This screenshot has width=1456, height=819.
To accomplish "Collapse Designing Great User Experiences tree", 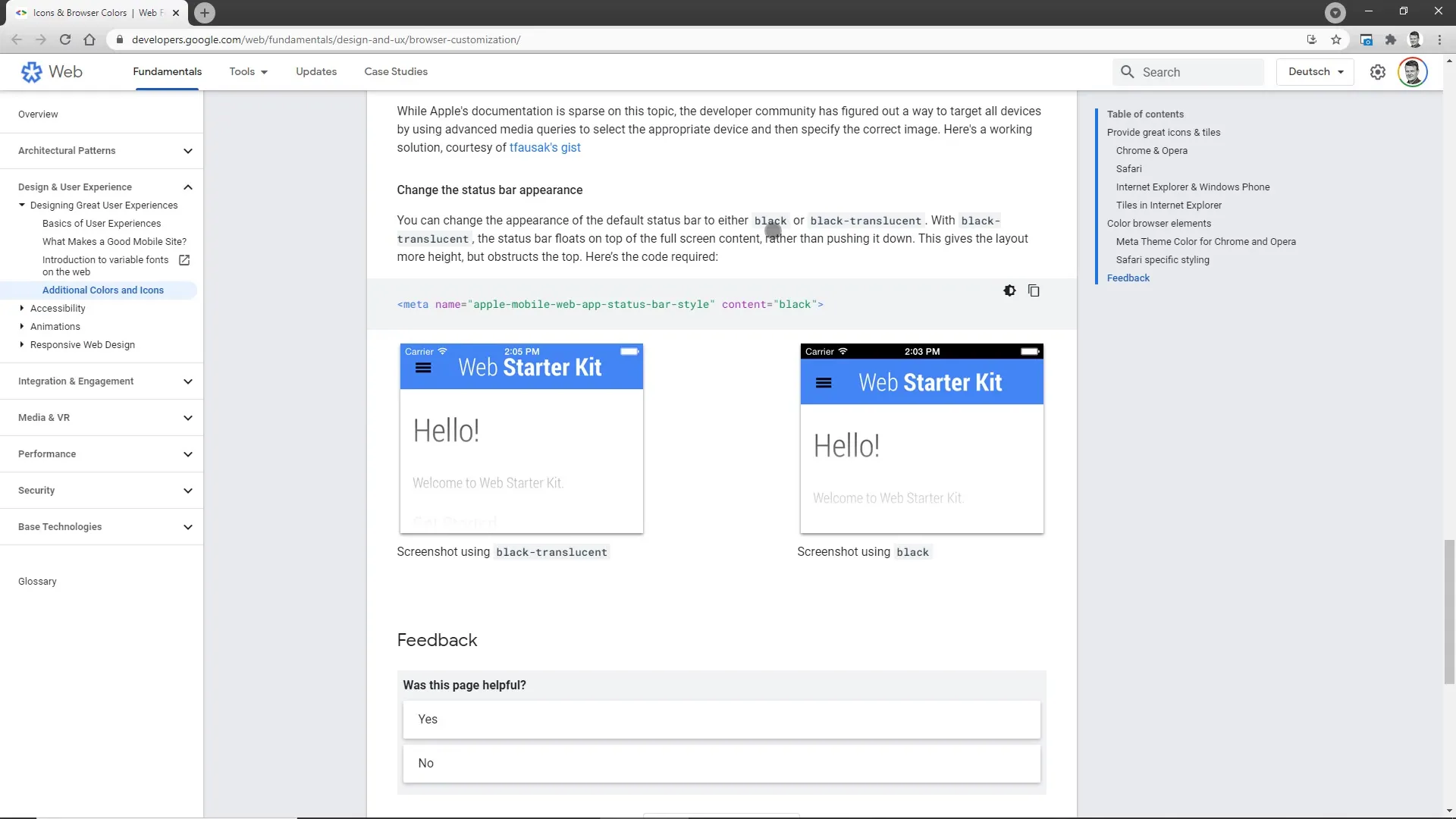I will tap(22, 206).
